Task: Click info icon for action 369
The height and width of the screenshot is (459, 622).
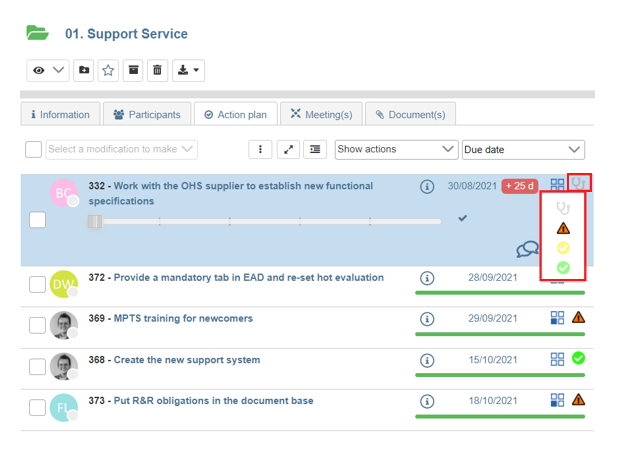Action: 427,319
